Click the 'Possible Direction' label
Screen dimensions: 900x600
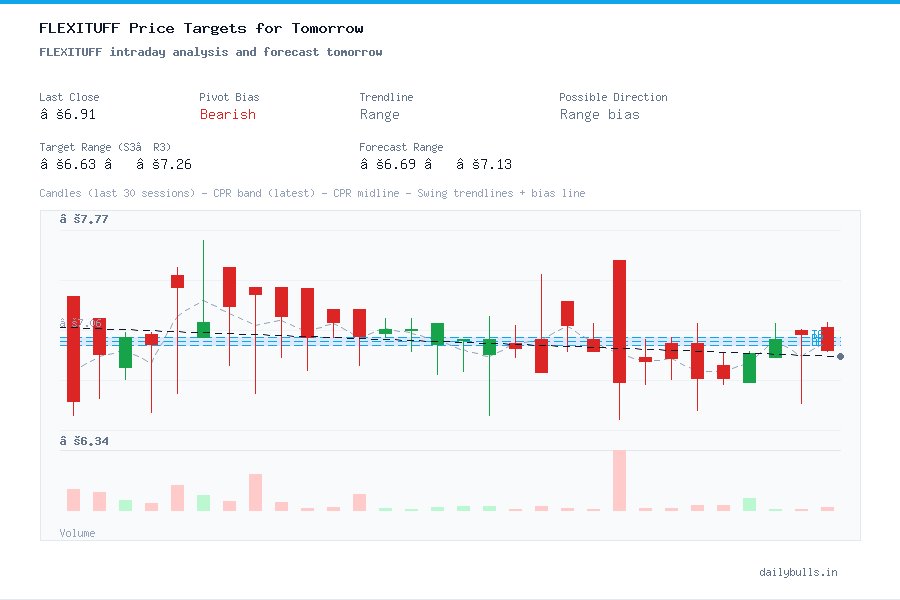click(x=613, y=97)
